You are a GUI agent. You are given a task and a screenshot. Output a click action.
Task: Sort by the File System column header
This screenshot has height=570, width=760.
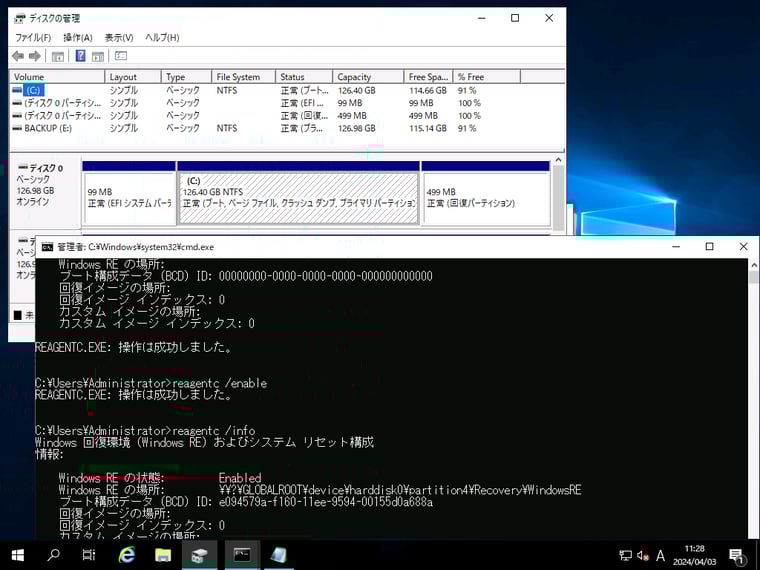click(244, 77)
